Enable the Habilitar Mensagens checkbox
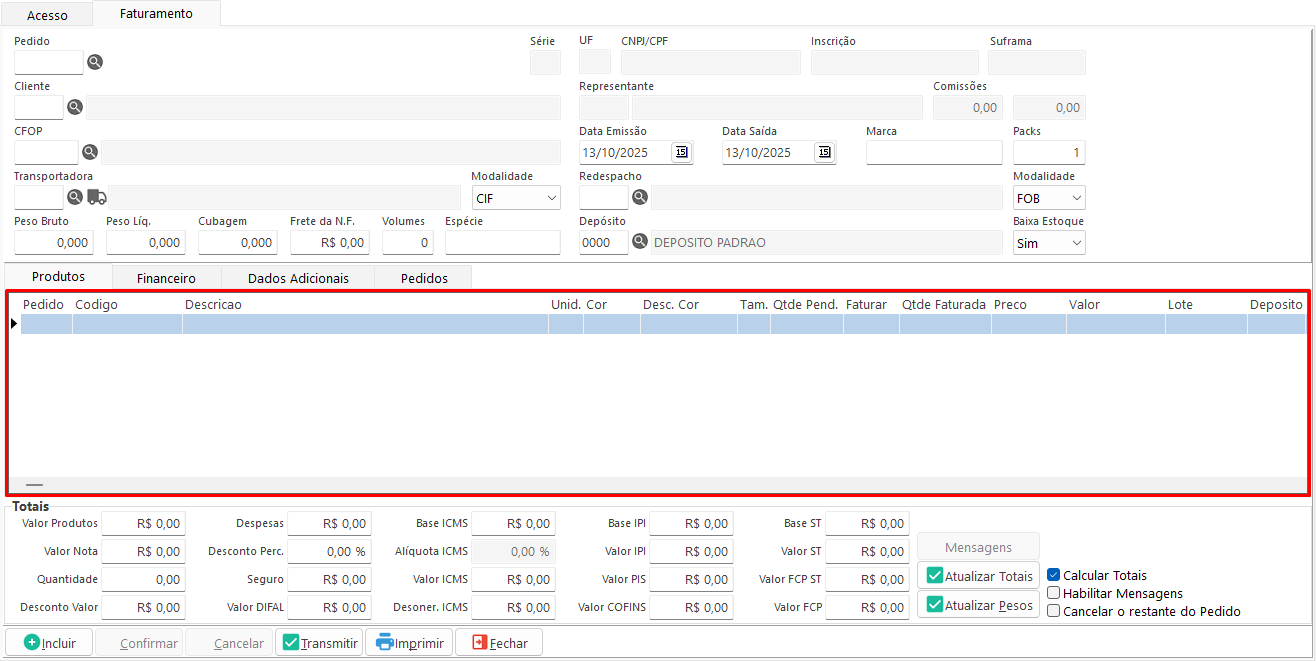This screenshot has width=1316, height=661. click(1053, 593)
